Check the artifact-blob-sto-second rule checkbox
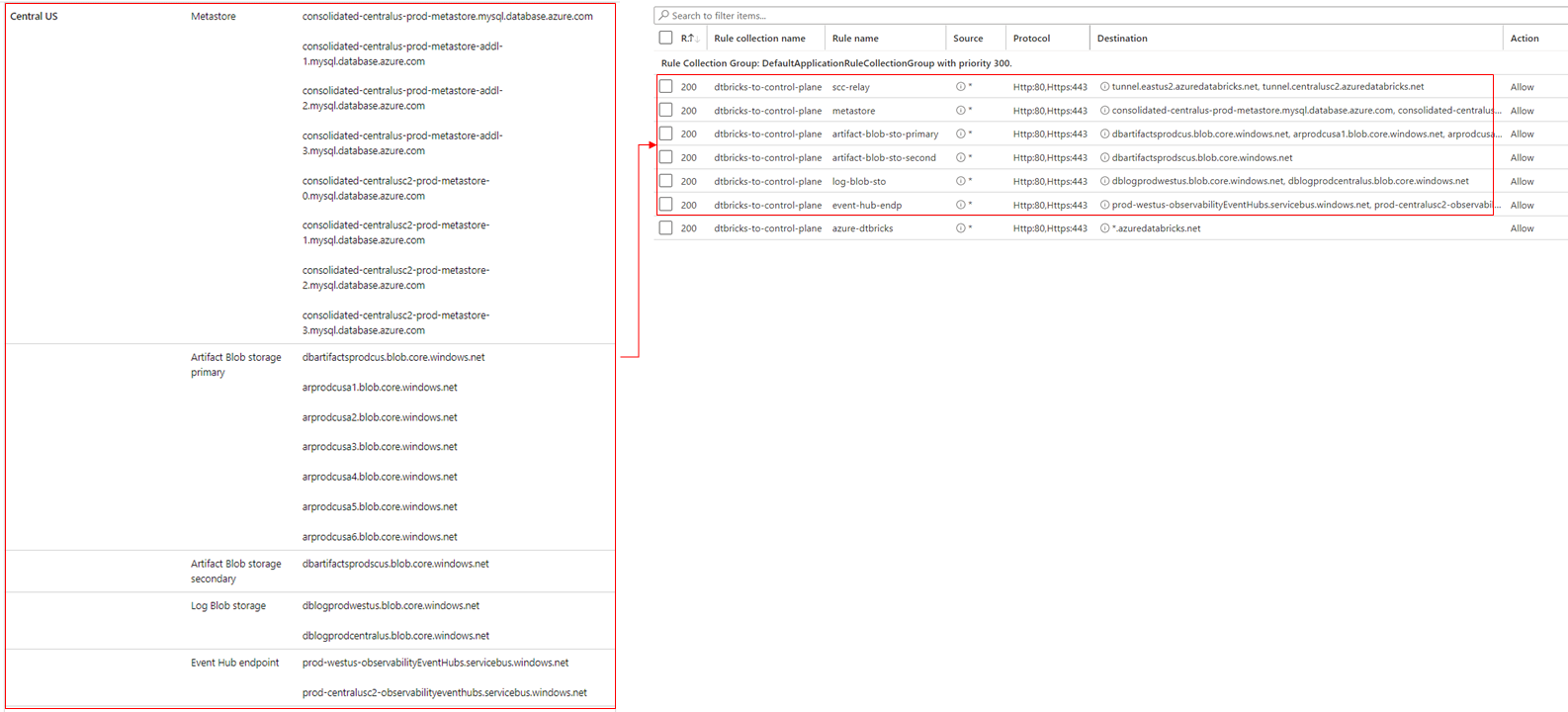Viewport: 1568px width, 712px height. pos(665,157)
